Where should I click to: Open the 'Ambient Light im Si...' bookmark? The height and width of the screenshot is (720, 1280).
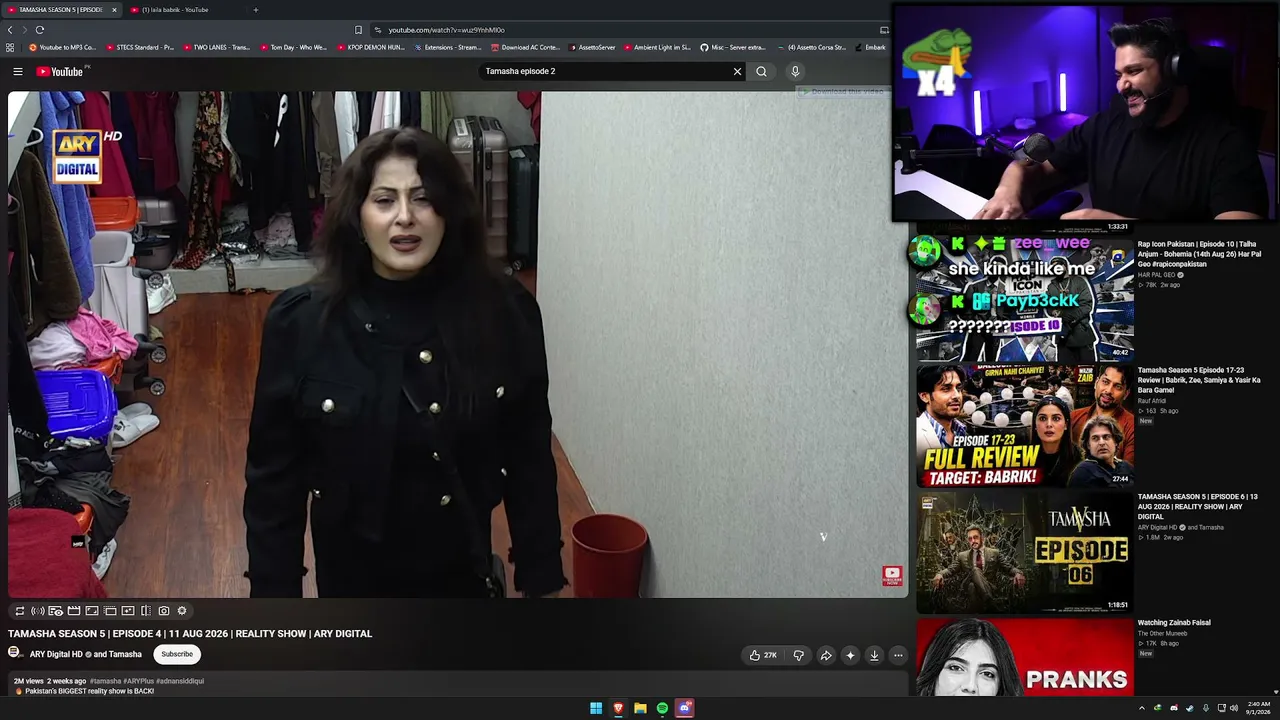click(x=657, y=47)
